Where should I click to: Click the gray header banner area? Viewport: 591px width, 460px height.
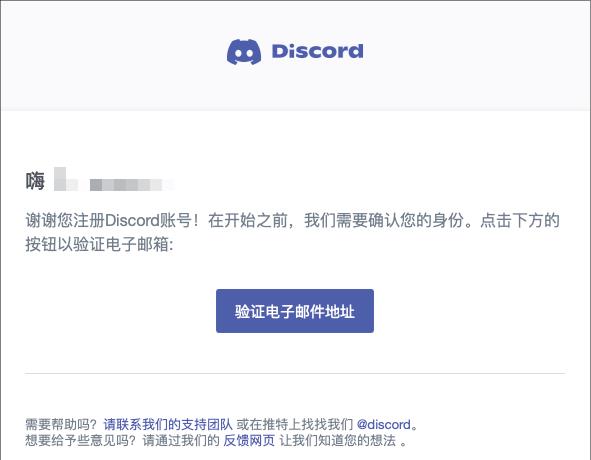pos(296,55)
